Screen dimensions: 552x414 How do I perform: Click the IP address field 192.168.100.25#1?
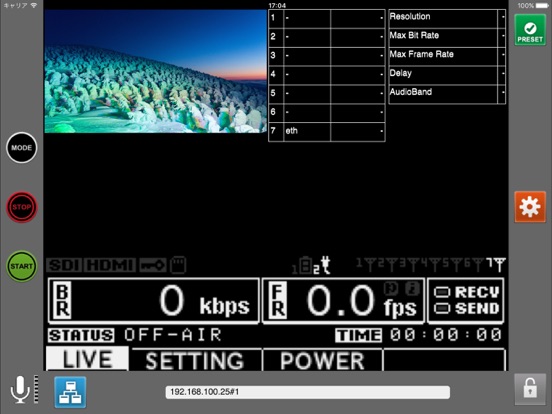307,392
